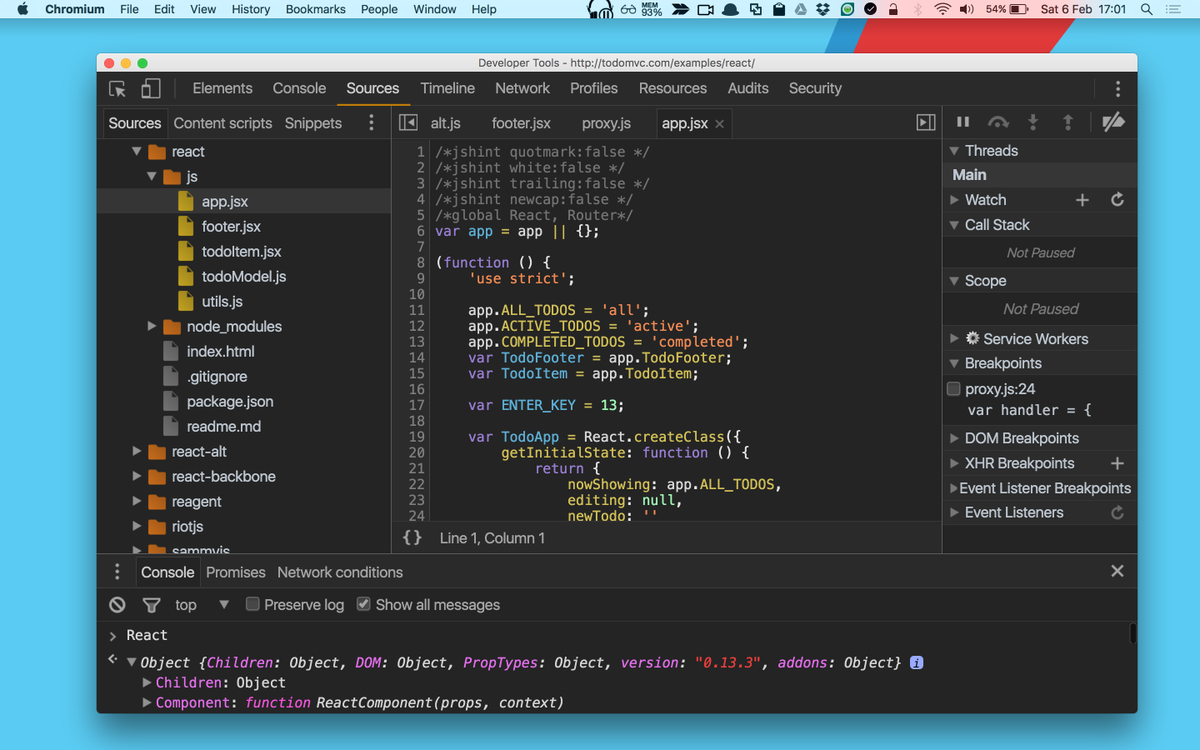Step over next function call

click(998, 122)
